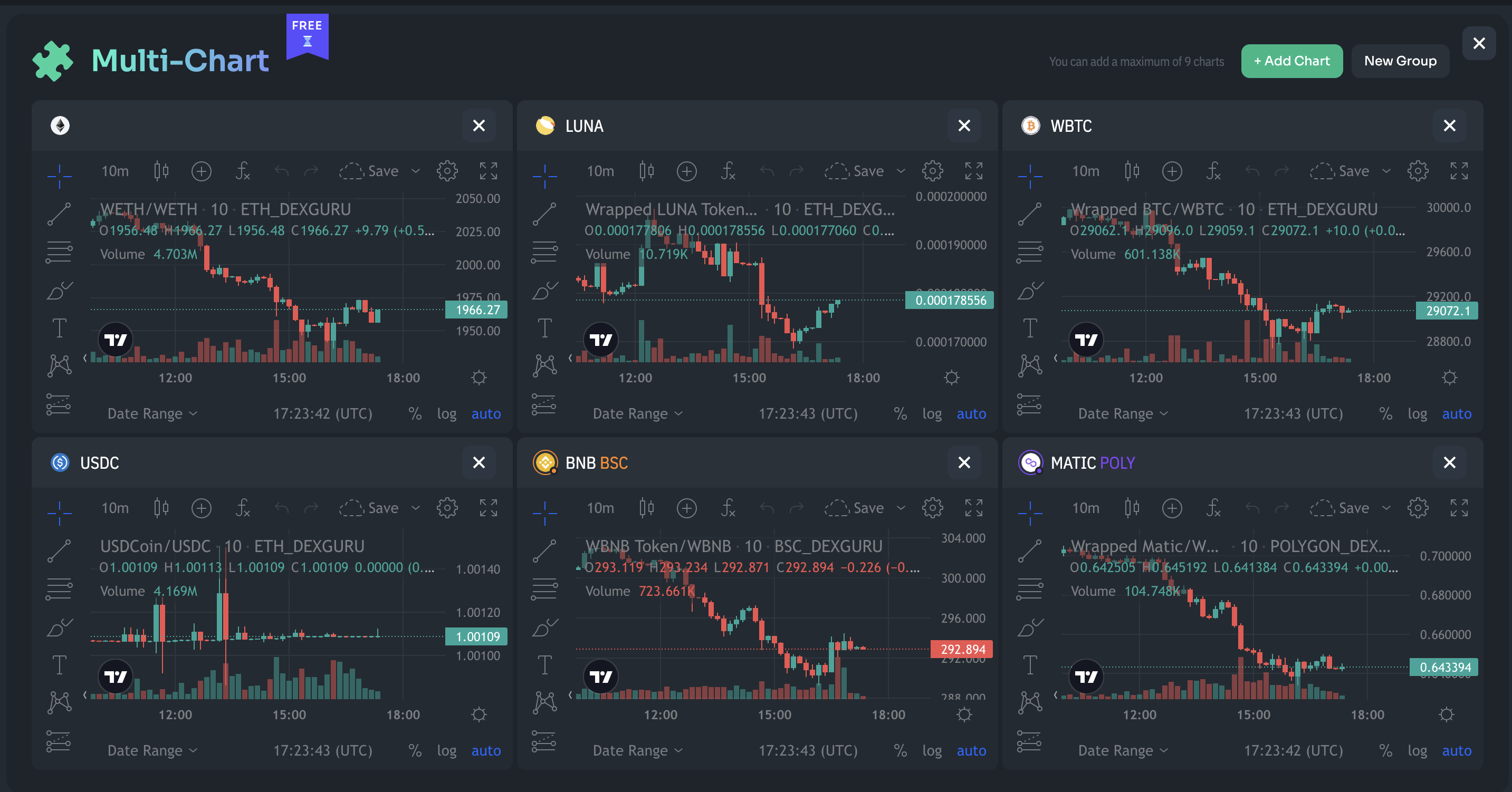Click the Add Chart button
Viewport: 1512px width, 792px height.
(1291, 61)
